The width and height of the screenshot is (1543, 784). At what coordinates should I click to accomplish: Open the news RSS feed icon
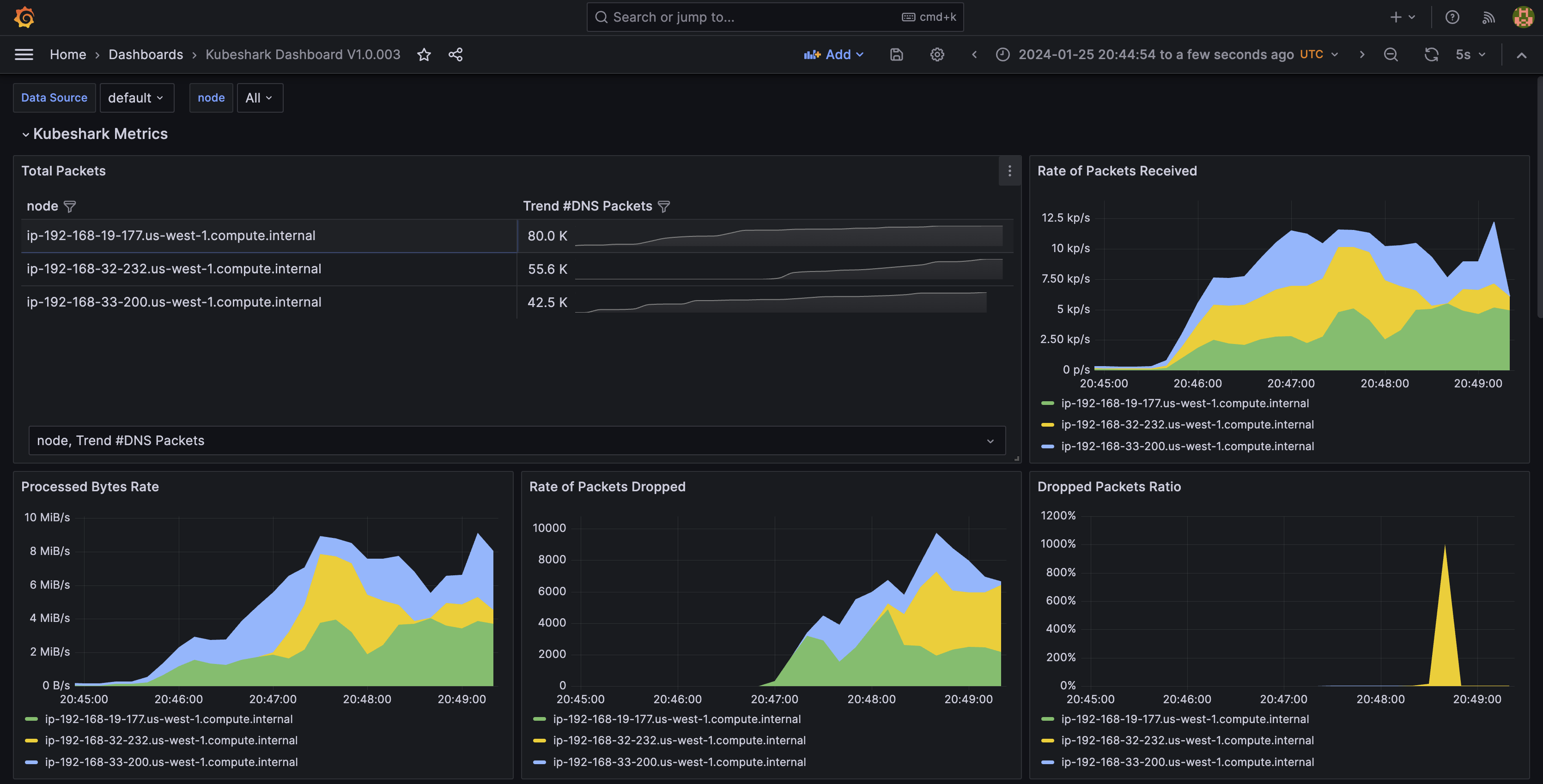pos(1488,18)
